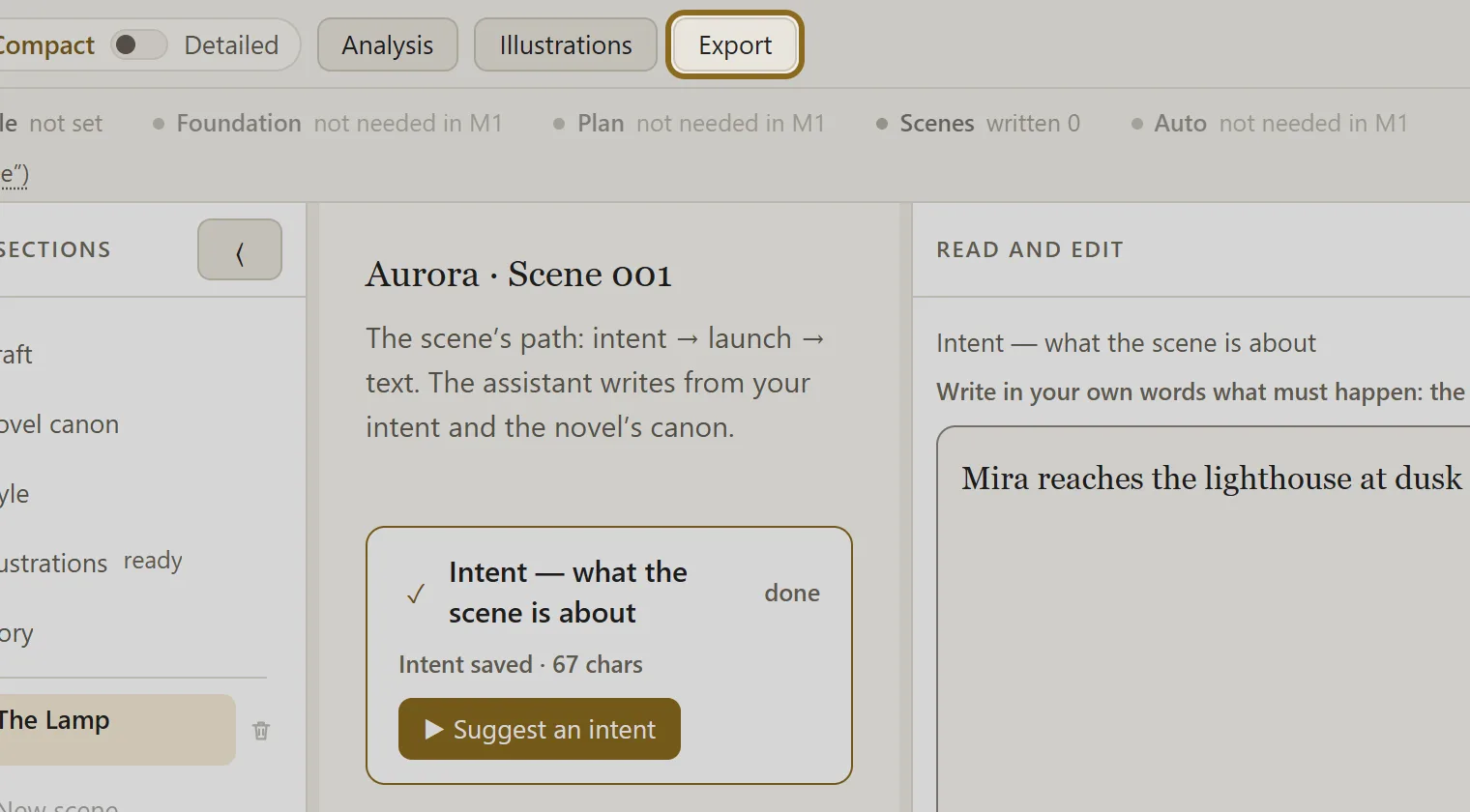
Task: Click into the intent text field about Mira
Action: (x=1204, y=619)
